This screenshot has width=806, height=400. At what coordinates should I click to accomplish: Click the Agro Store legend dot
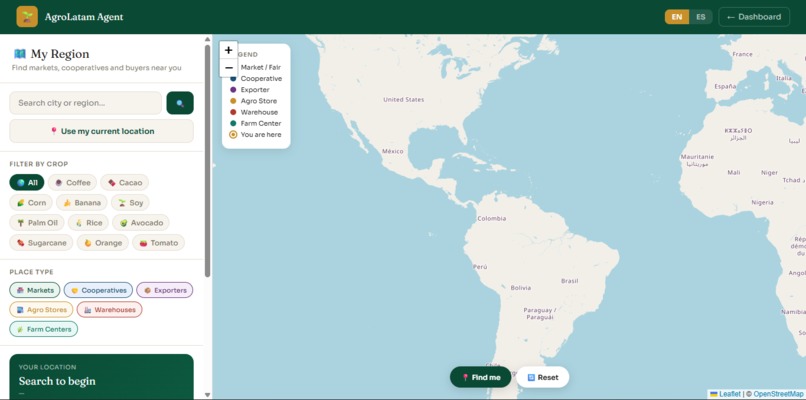233,101
